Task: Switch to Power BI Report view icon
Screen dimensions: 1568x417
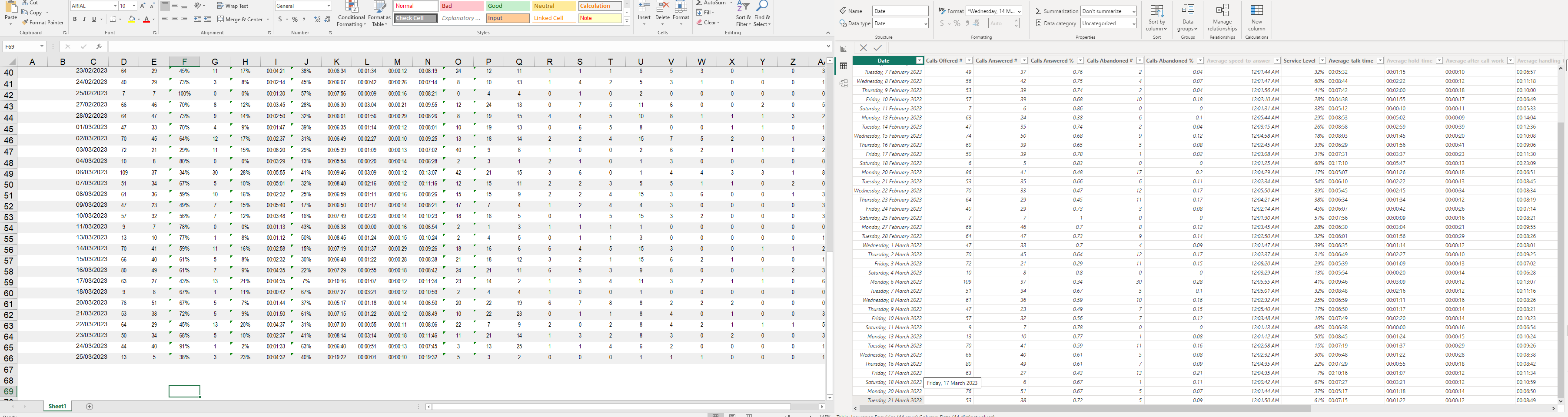Action: (843, 49)
